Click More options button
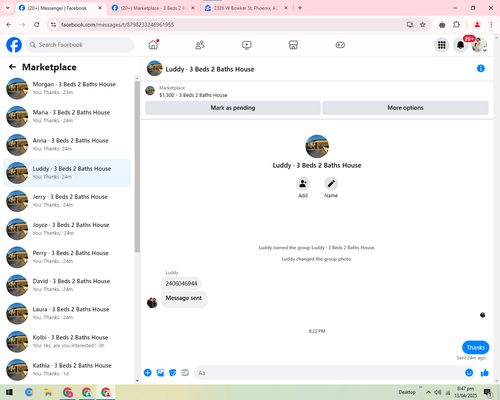 click(405, 108)
